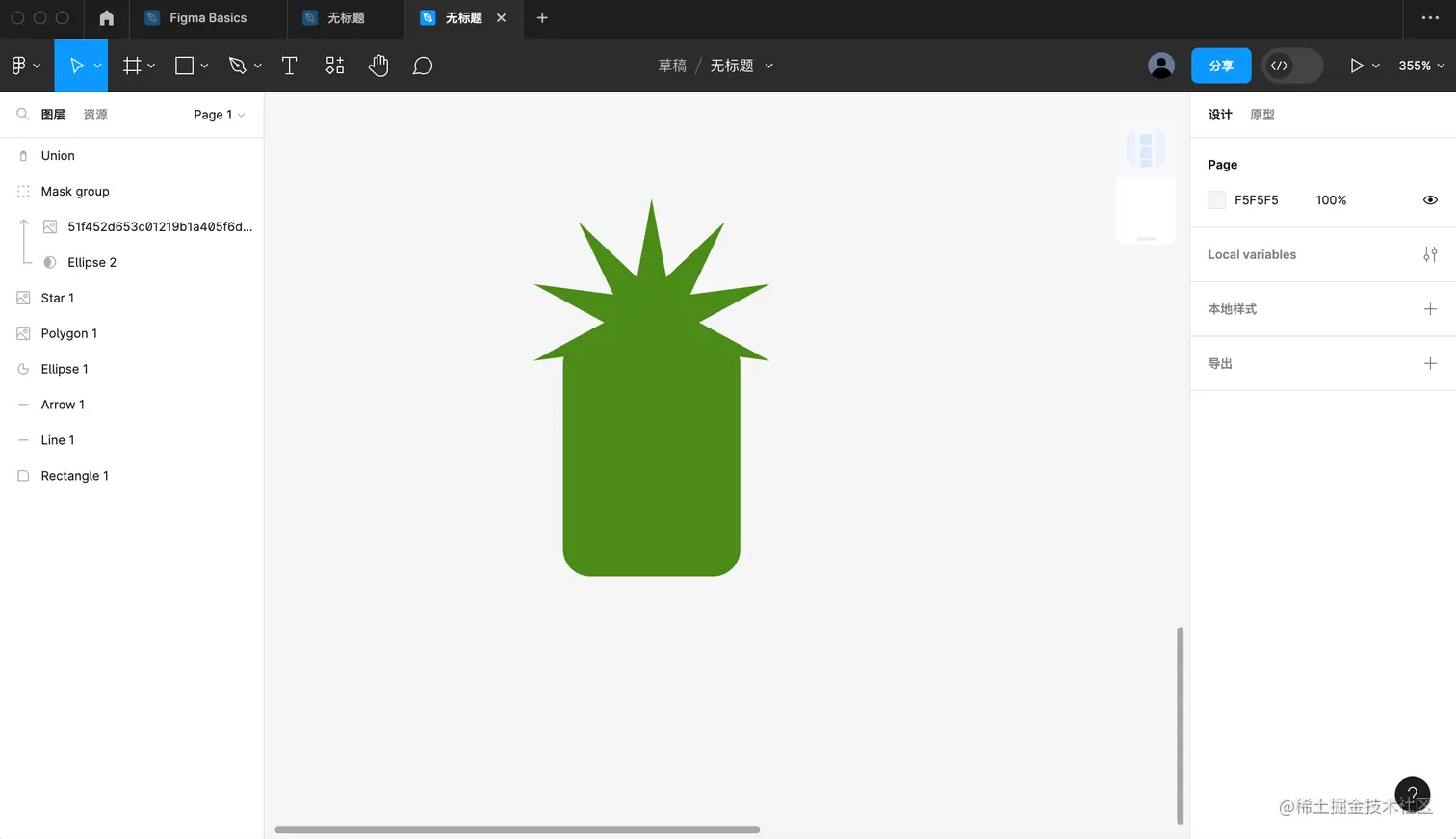Click the Local variables label
Screen dimensions: 1456x839
point(1252,254)
